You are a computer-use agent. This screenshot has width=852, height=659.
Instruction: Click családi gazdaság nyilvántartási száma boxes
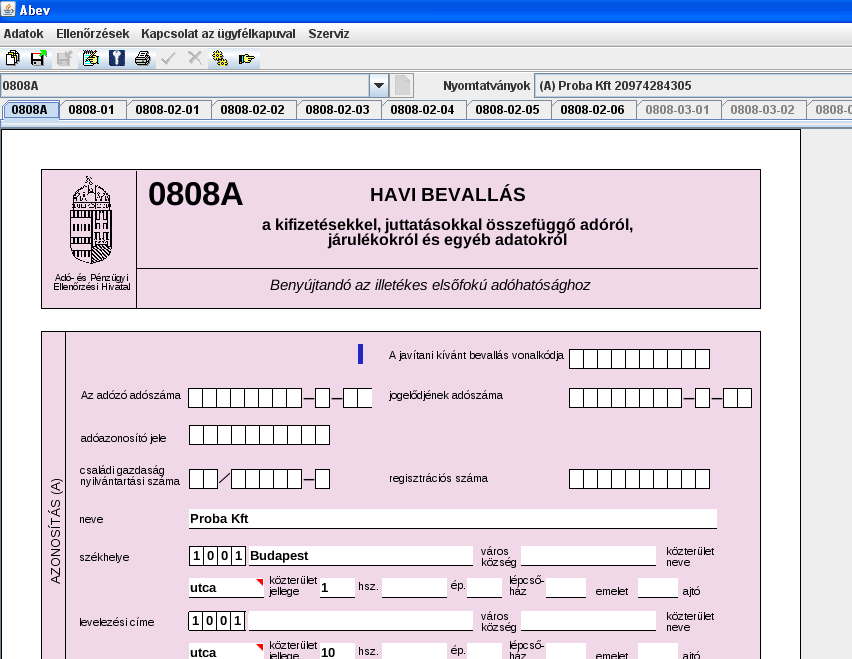point(259,479)
